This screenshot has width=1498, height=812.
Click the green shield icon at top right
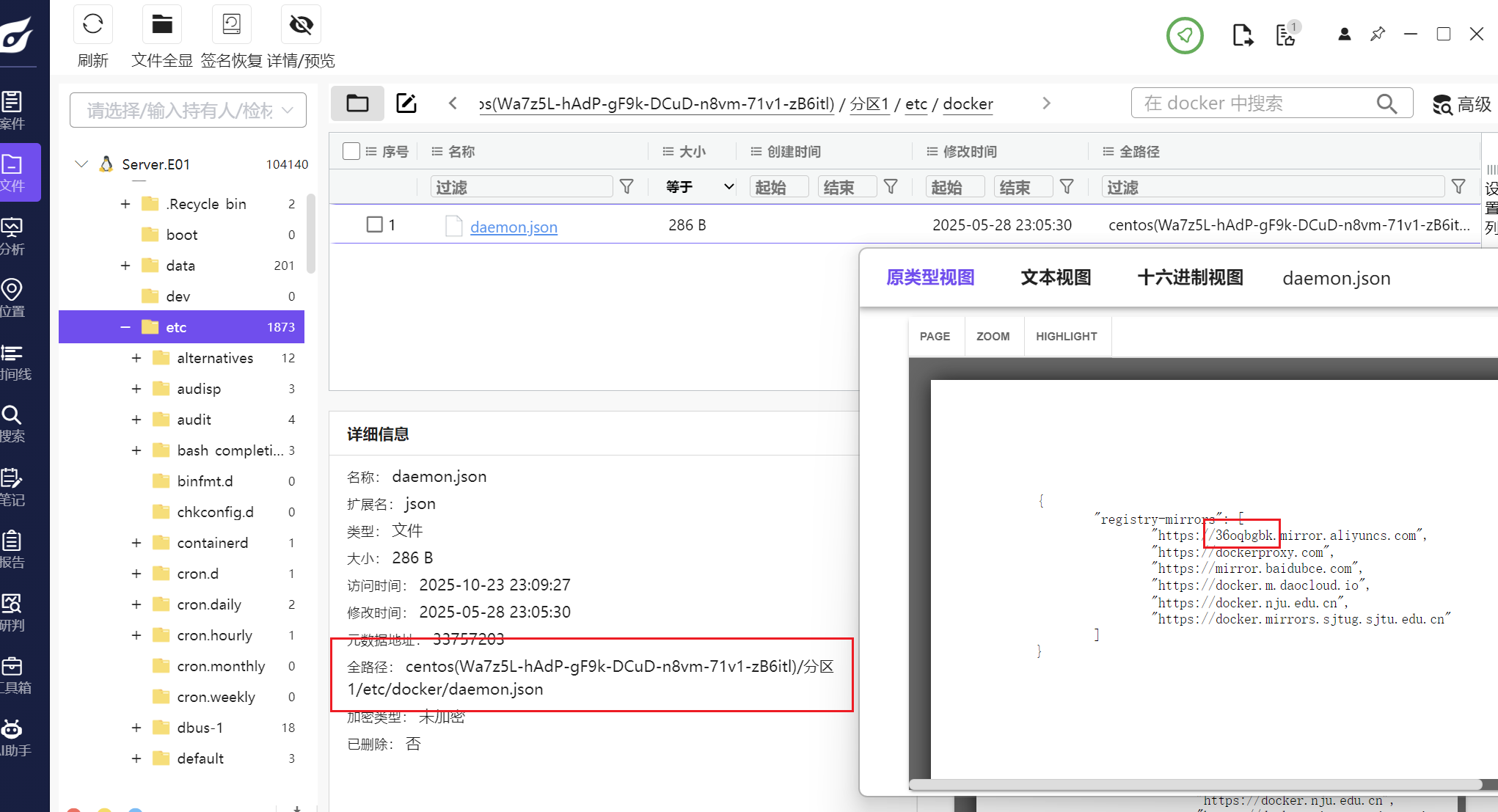pyautogui.click(x=1185, y=35)
